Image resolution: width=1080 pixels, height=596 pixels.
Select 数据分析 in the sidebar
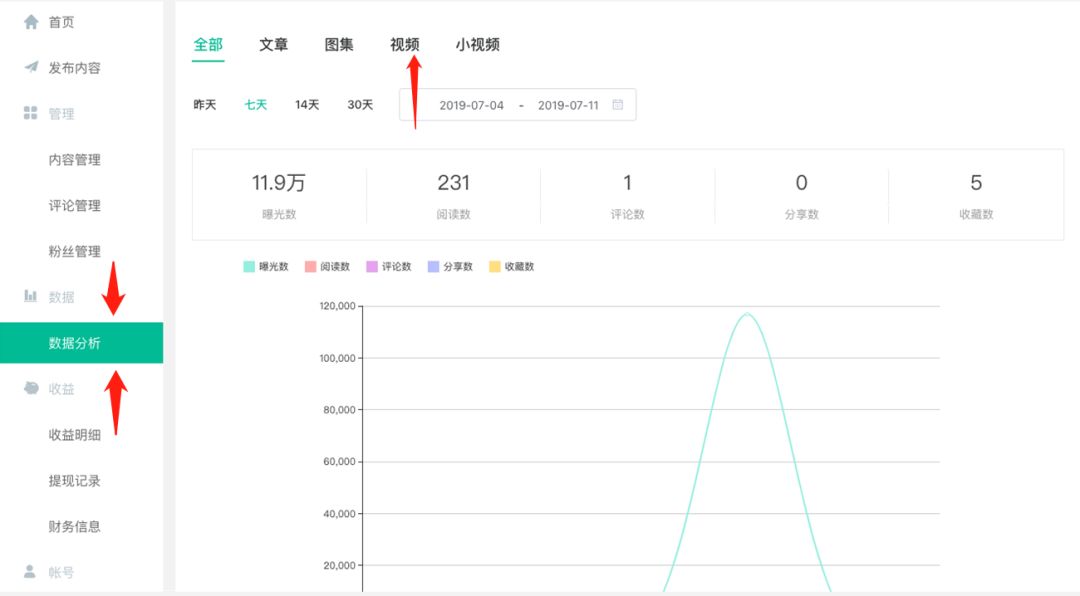(81, 342)
